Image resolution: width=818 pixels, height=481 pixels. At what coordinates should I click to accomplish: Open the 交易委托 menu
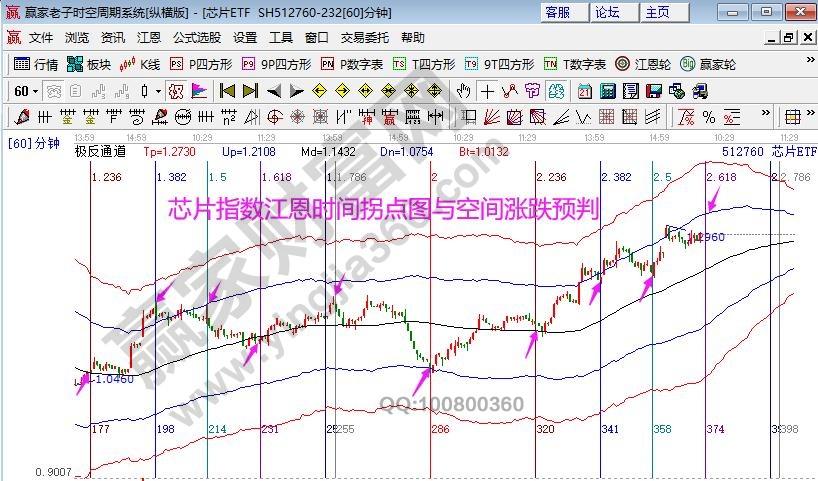click(x=366, y=37)
